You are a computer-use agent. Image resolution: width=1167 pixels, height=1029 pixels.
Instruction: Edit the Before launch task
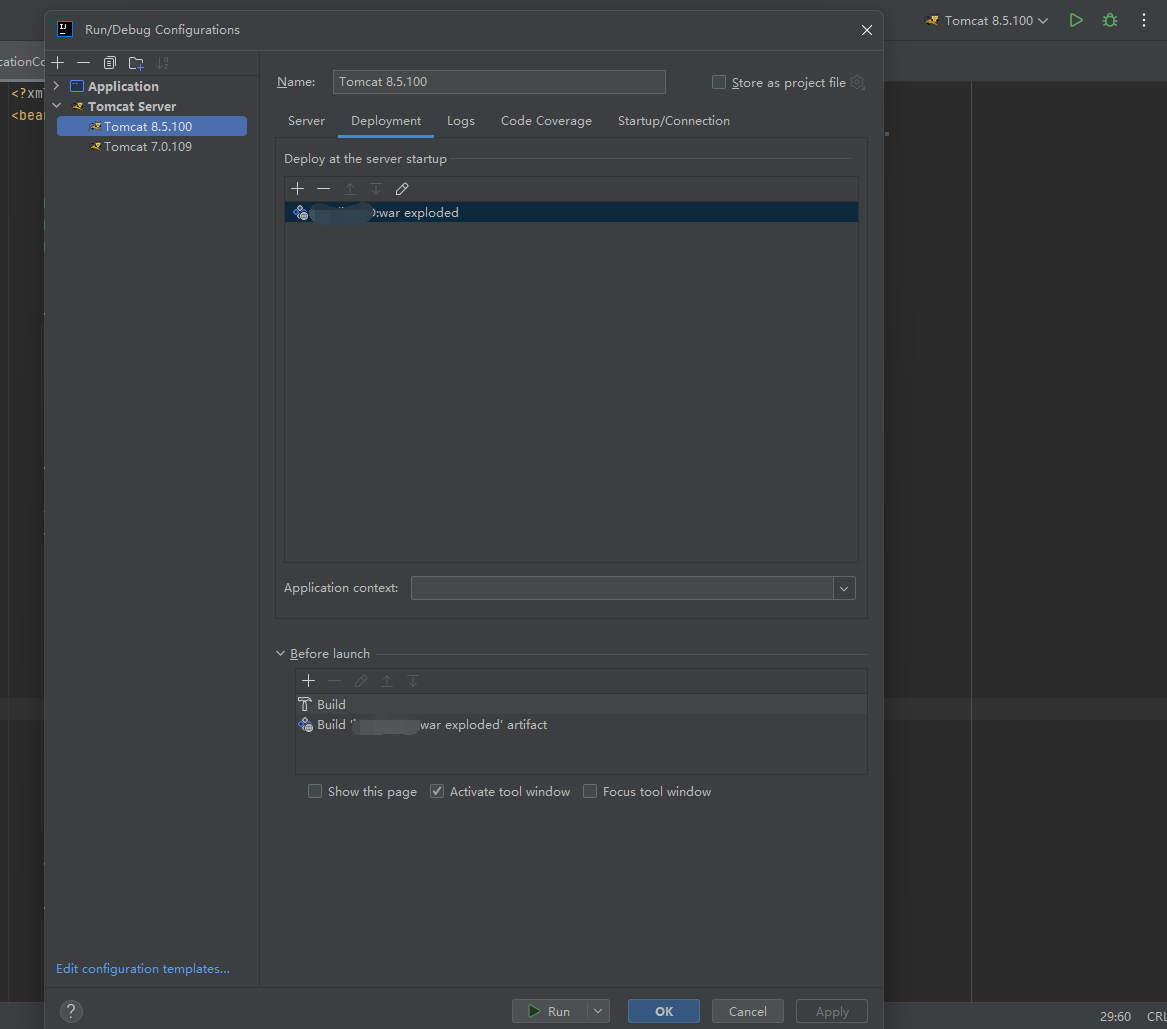tap(361, 681)
